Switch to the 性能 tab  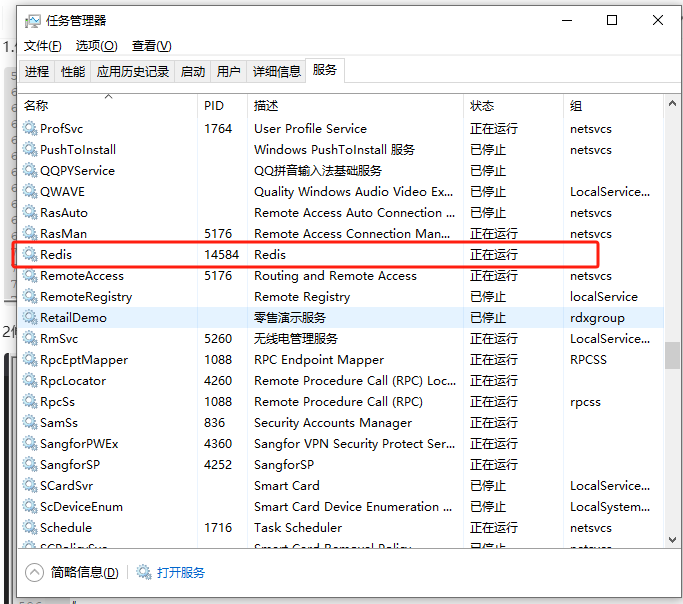pyautogui.click(x=73, y=71)
